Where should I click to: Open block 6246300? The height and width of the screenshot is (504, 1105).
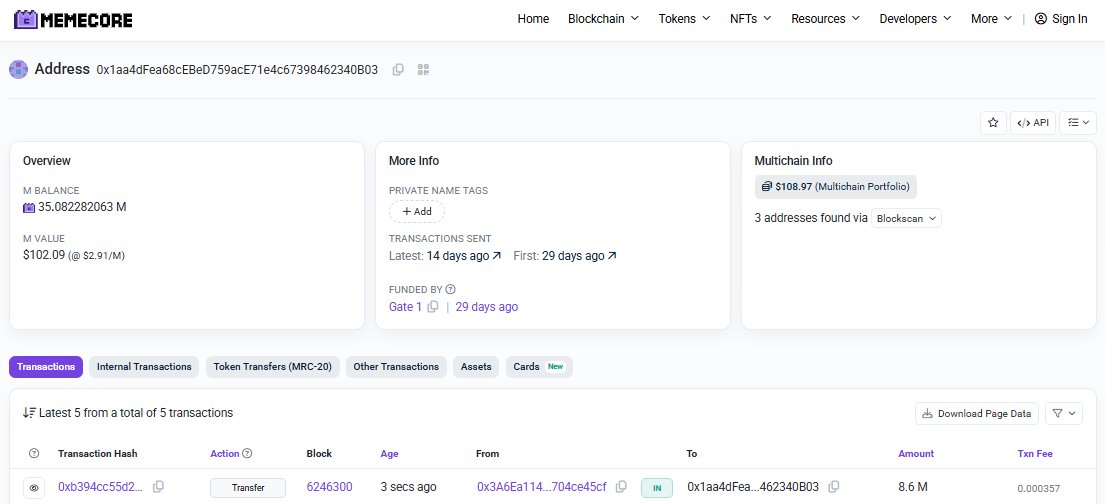pyautogui.click(x=329, y=487)
